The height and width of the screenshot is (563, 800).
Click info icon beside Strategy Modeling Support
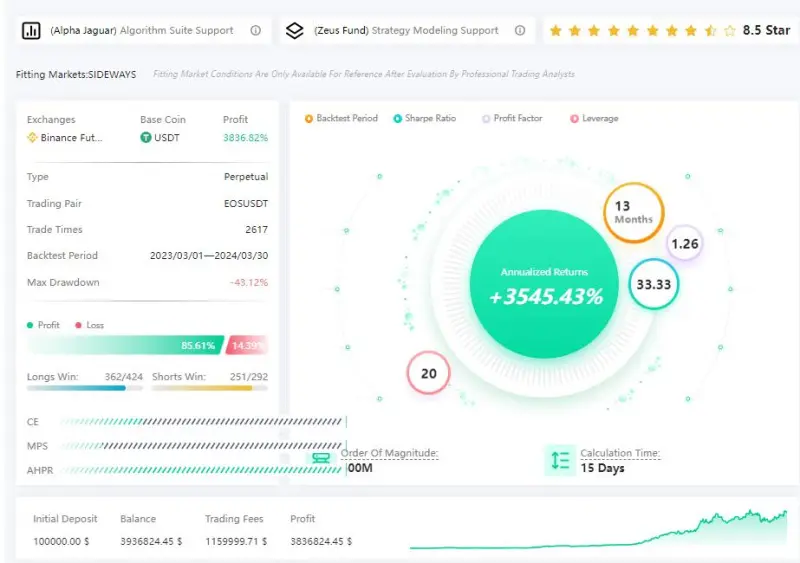(520, 31)
